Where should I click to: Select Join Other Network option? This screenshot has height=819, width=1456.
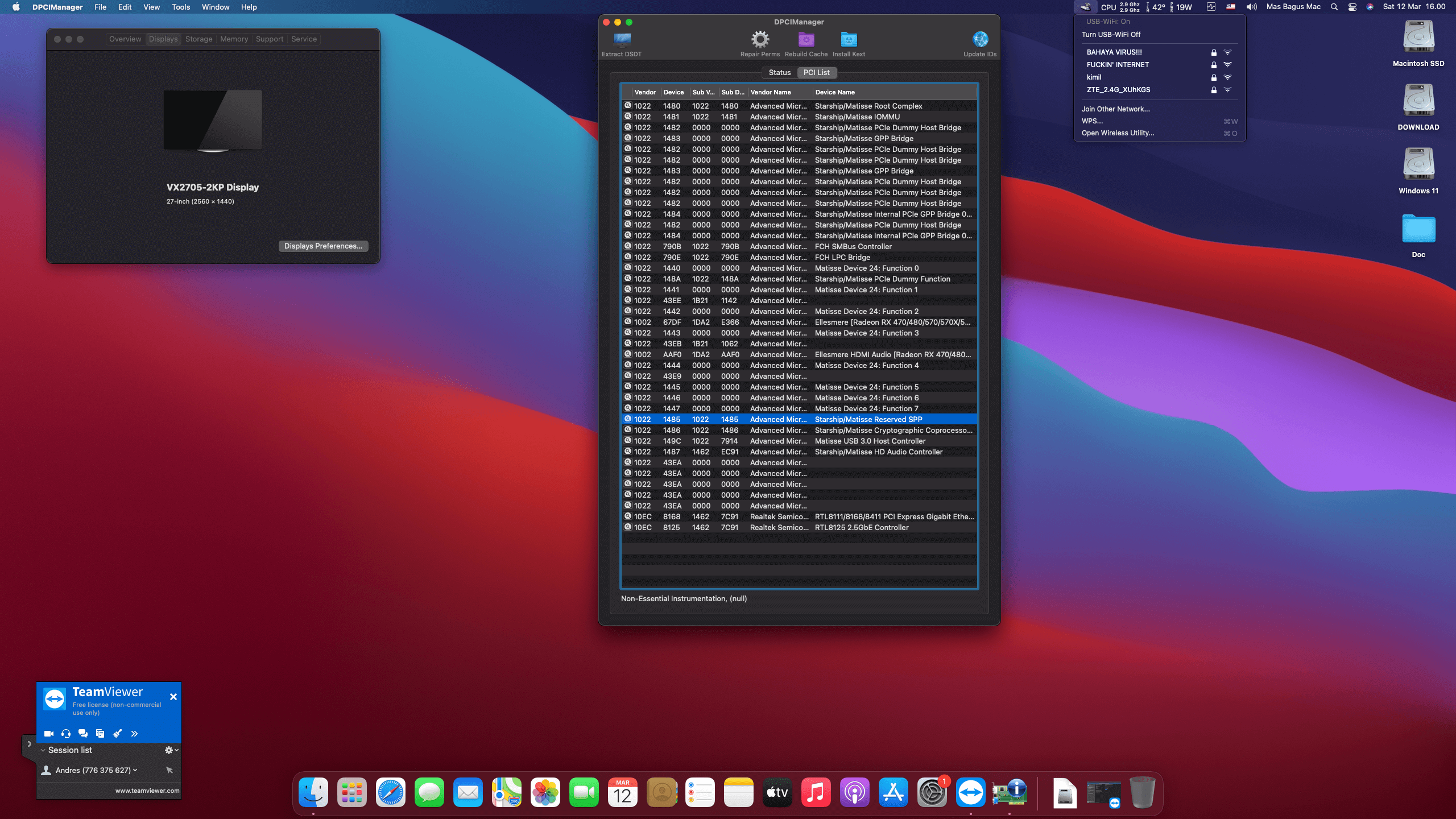(x=1115, y=109)
